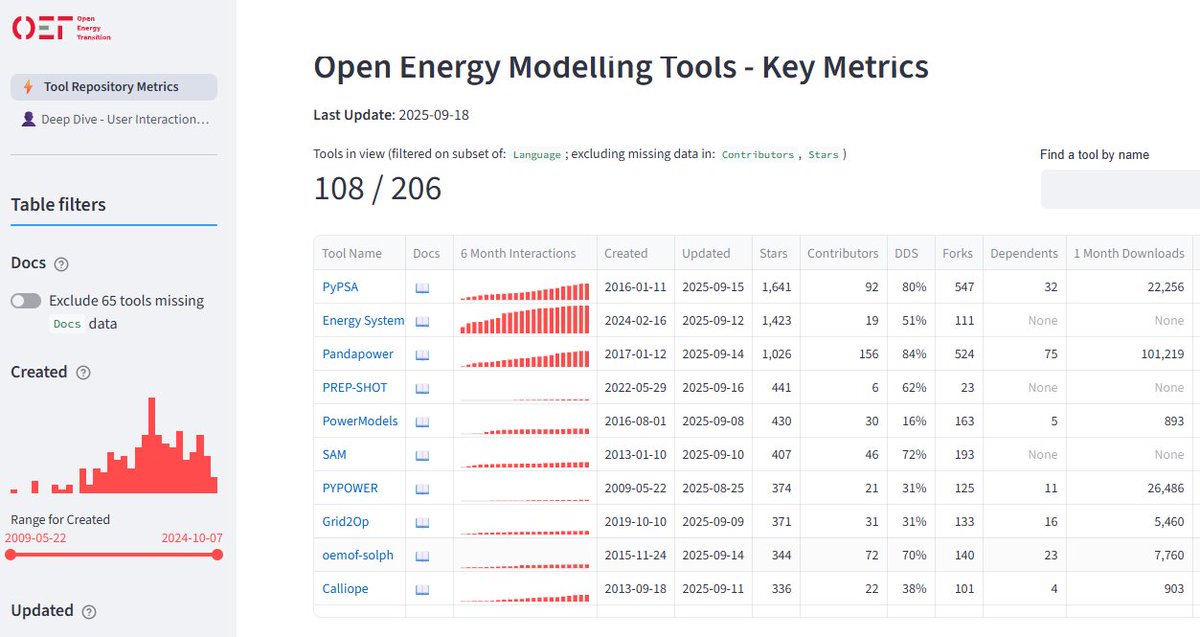Enable exclusion of tools missing Docs data

25,300
